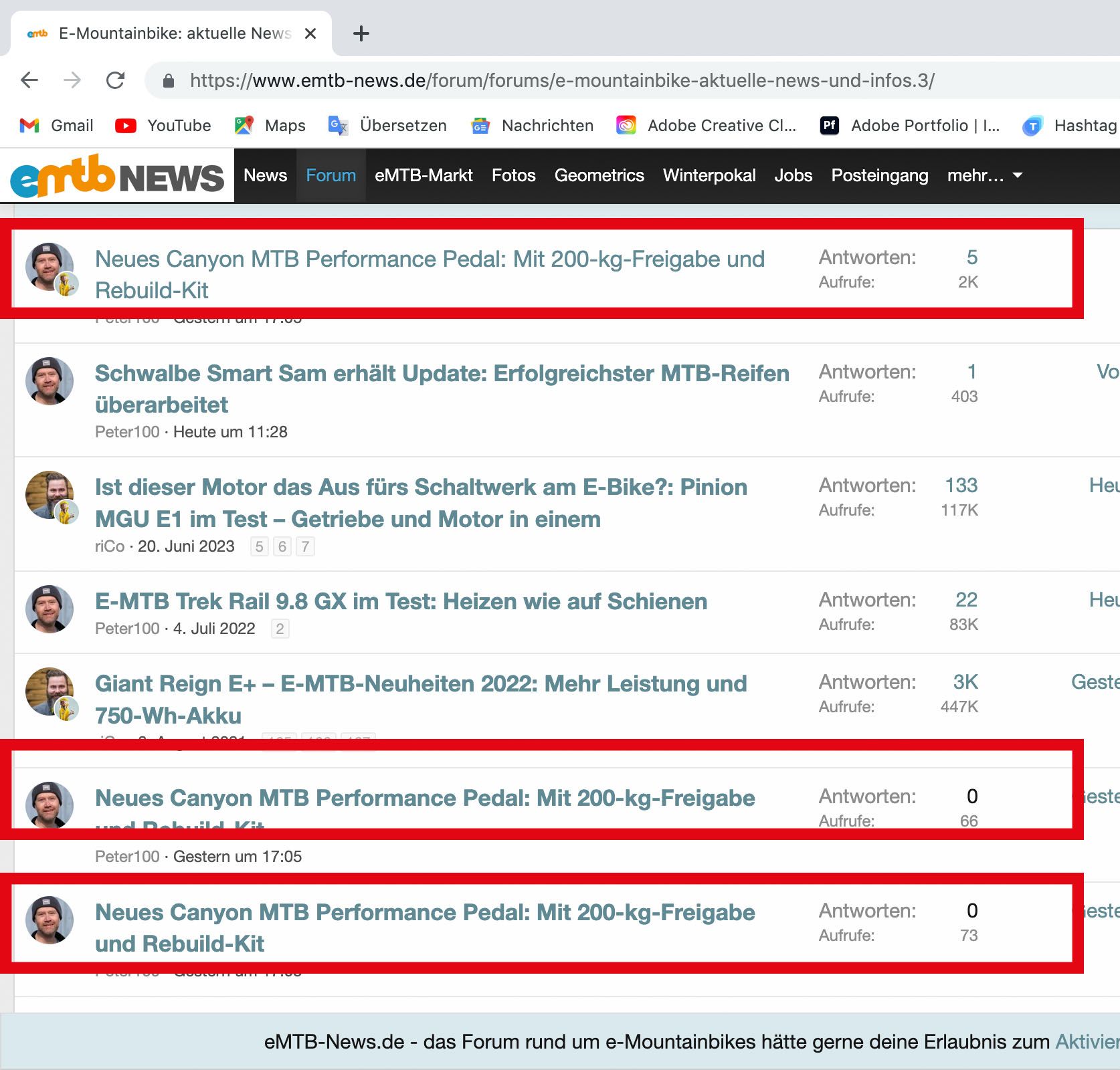Click the reply count 133

[961, 486]
